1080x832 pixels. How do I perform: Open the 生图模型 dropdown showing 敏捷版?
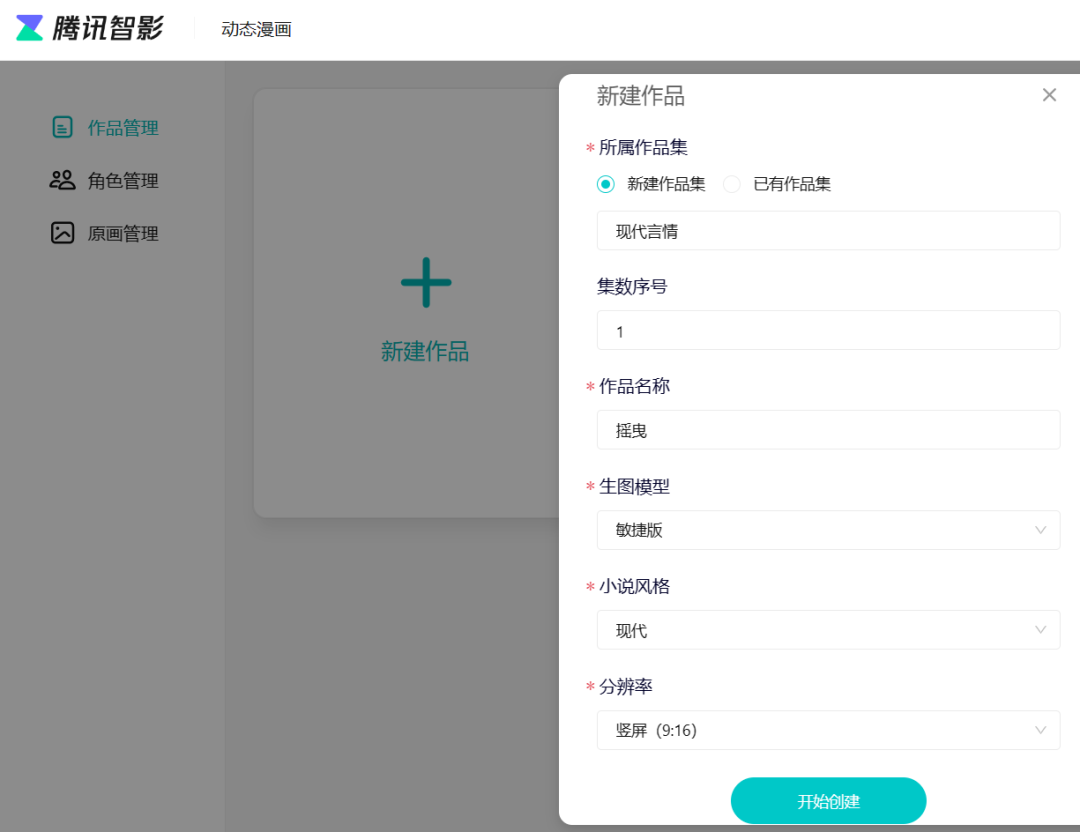tap(828, 530)
